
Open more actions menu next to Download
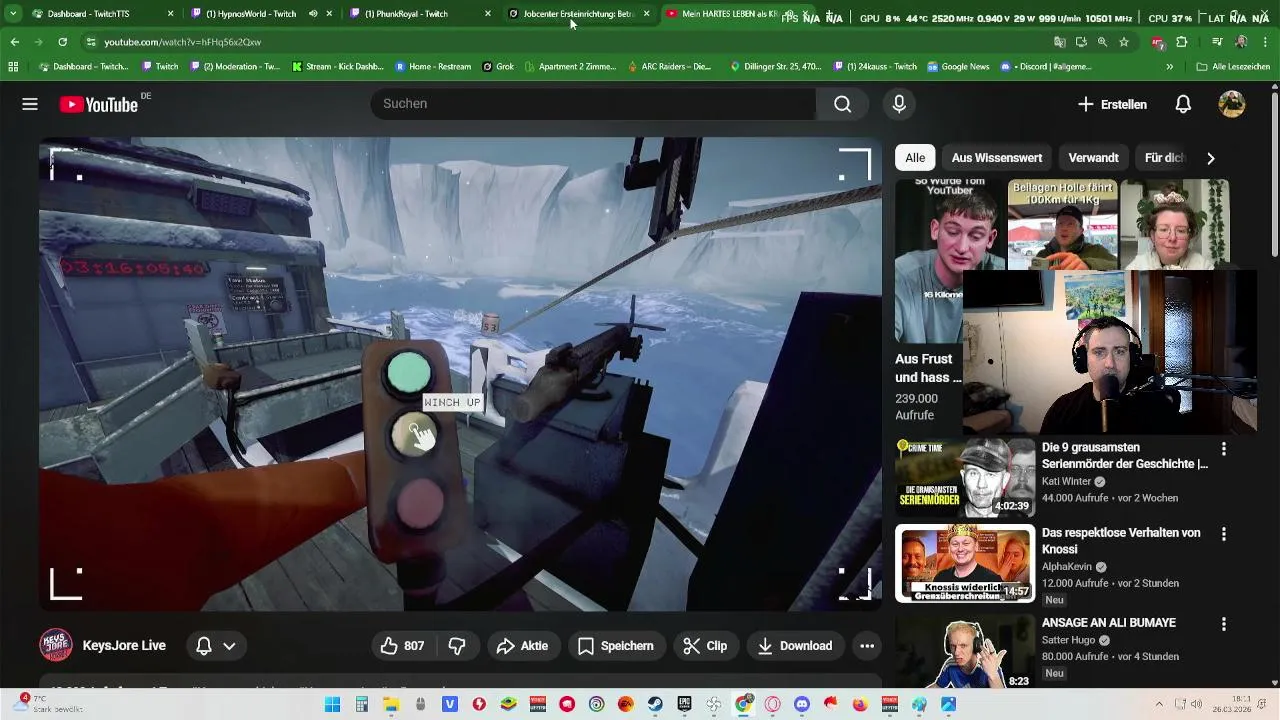click(867, 646)
